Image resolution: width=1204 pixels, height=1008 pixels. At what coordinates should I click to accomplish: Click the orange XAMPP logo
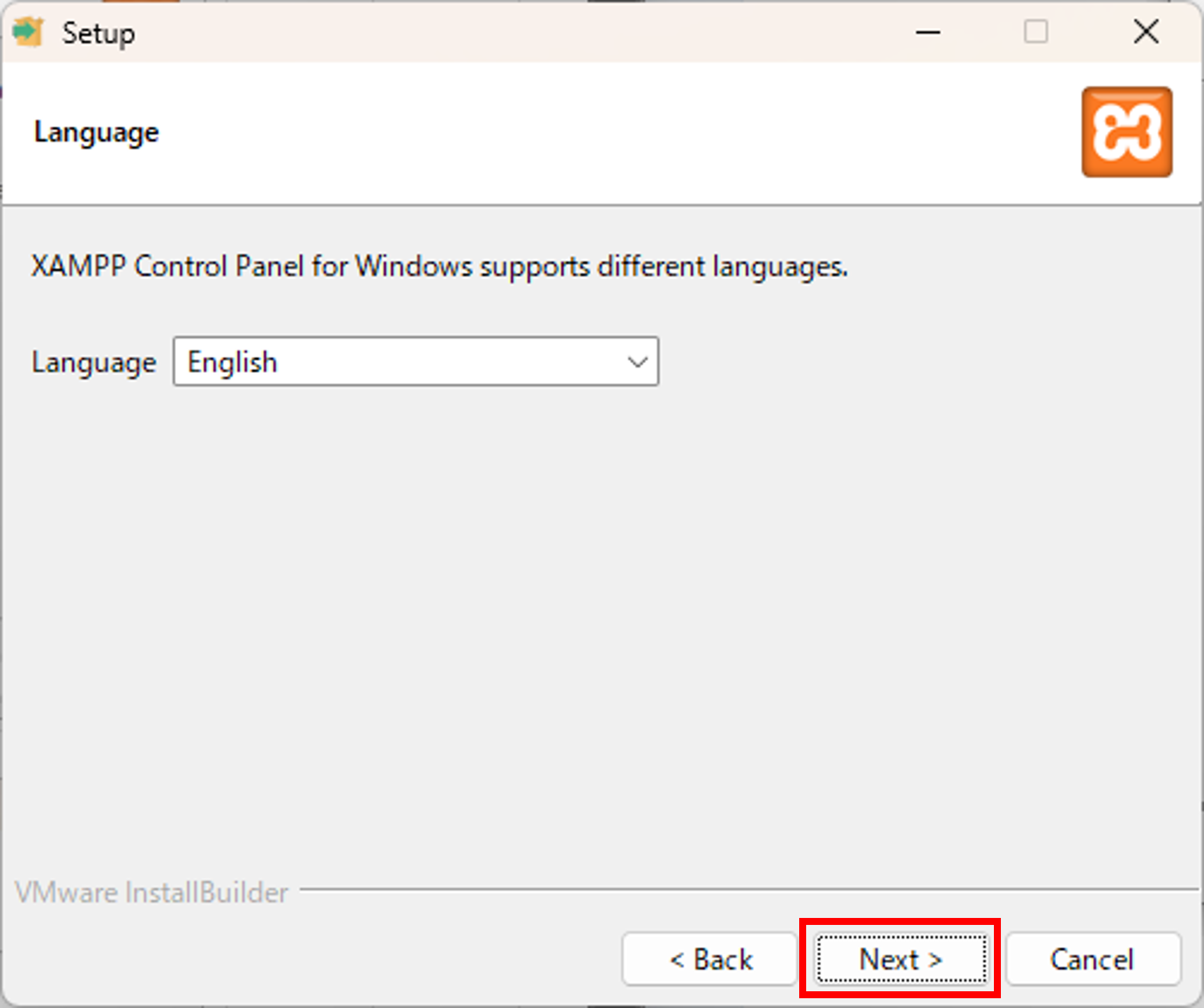tap(1127, 132)
